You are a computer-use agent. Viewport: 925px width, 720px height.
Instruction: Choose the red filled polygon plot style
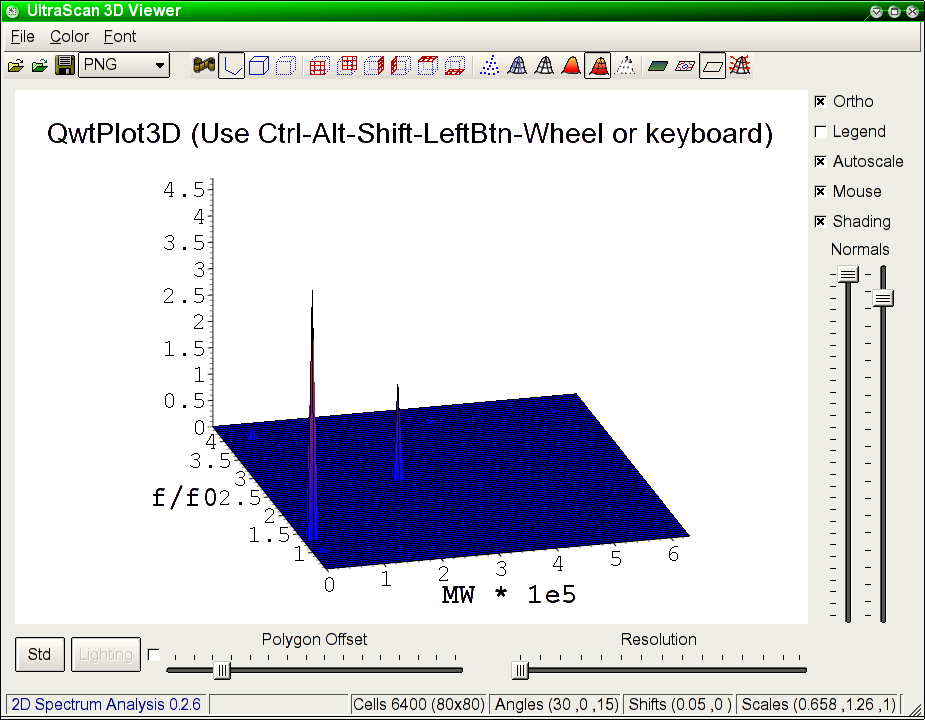[x=571, y=66]
